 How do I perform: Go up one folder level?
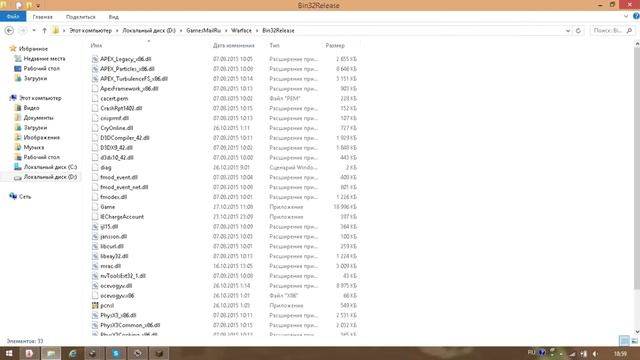[44, 31]
